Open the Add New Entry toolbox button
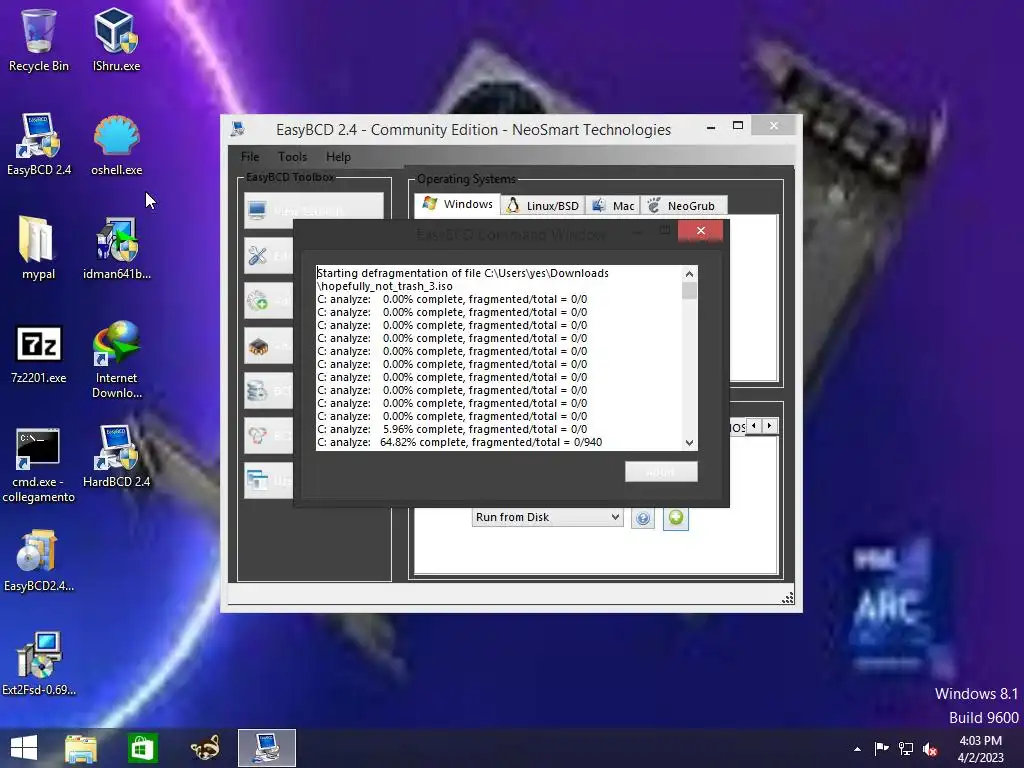Viewport: 1024px width, 768px height. click(268, 300)
